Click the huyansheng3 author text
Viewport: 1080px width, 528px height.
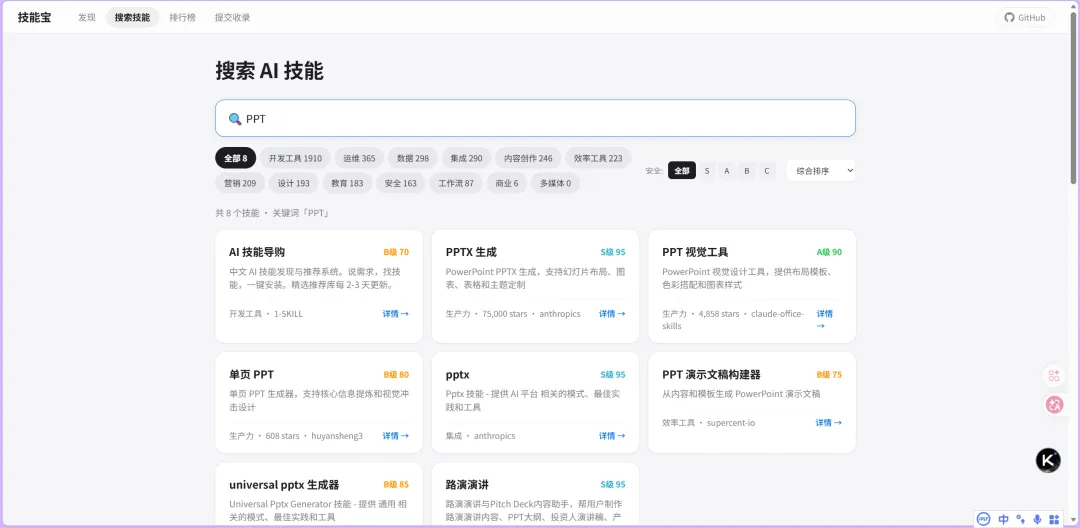pos(337,436)
